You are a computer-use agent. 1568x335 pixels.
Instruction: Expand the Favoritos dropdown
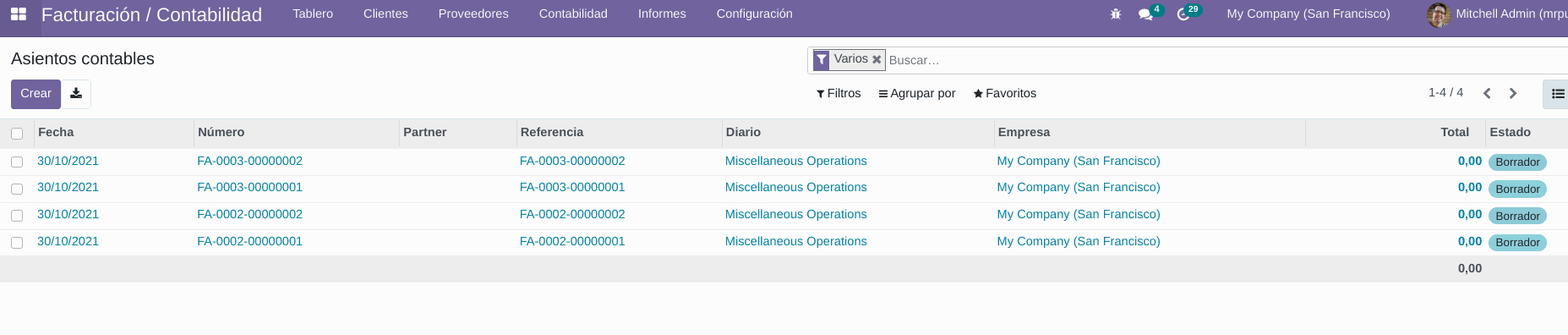(1005, 93)
